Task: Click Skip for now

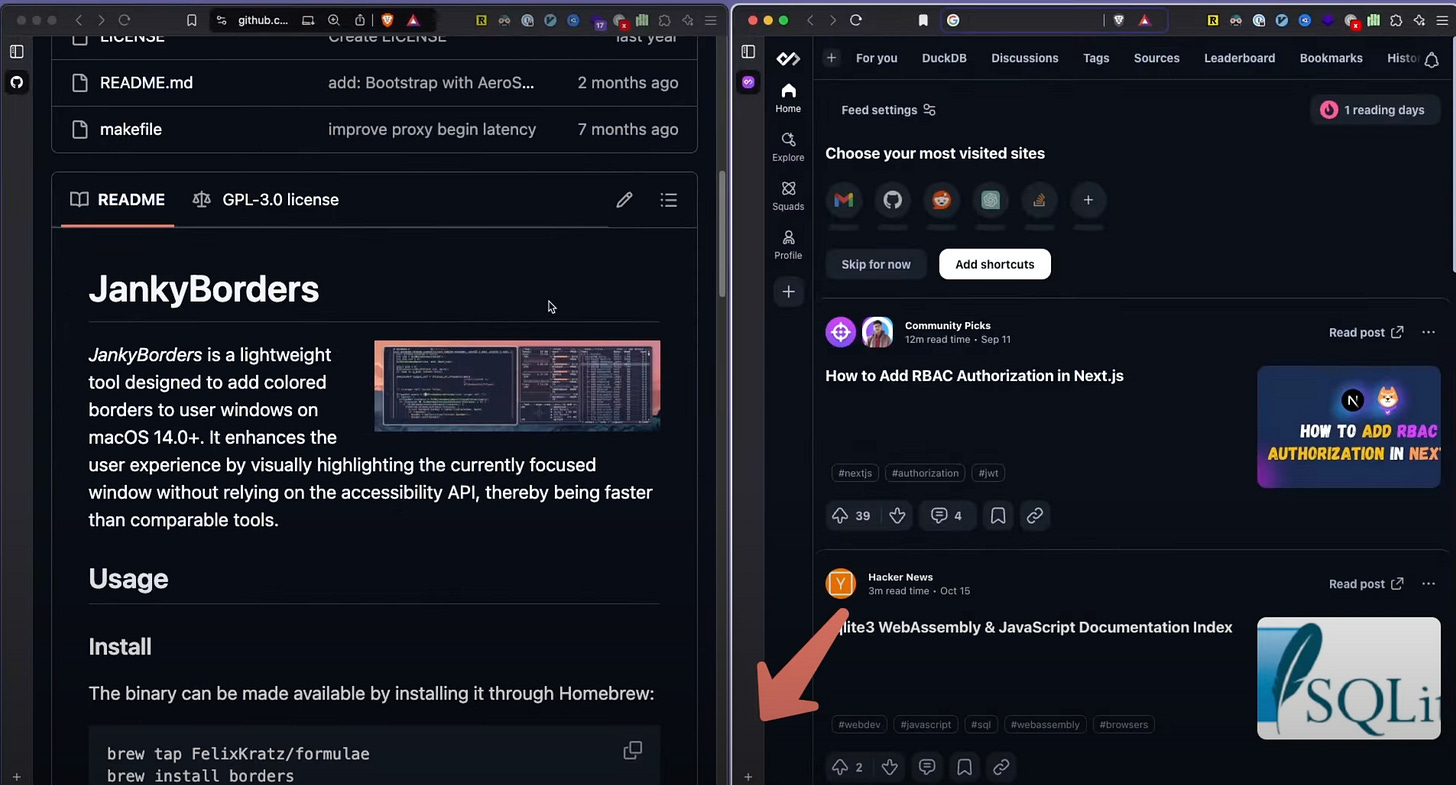Action: (x=876, y=264)
